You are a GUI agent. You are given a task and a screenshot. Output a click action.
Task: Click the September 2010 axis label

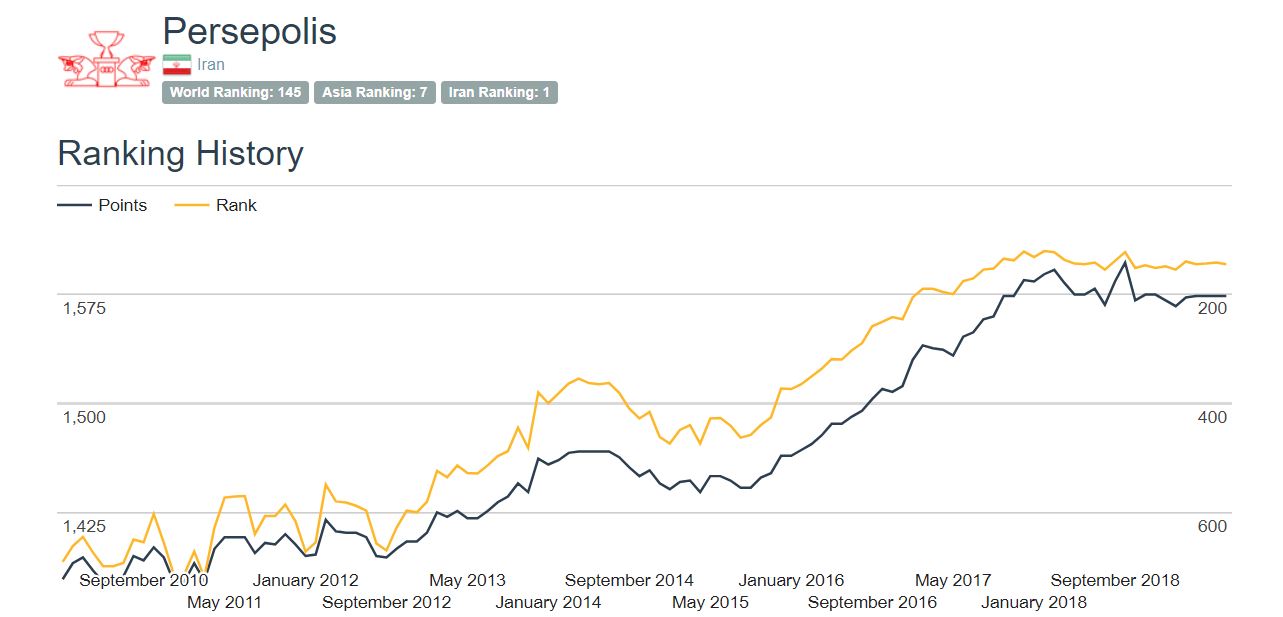tap(144, 580)
